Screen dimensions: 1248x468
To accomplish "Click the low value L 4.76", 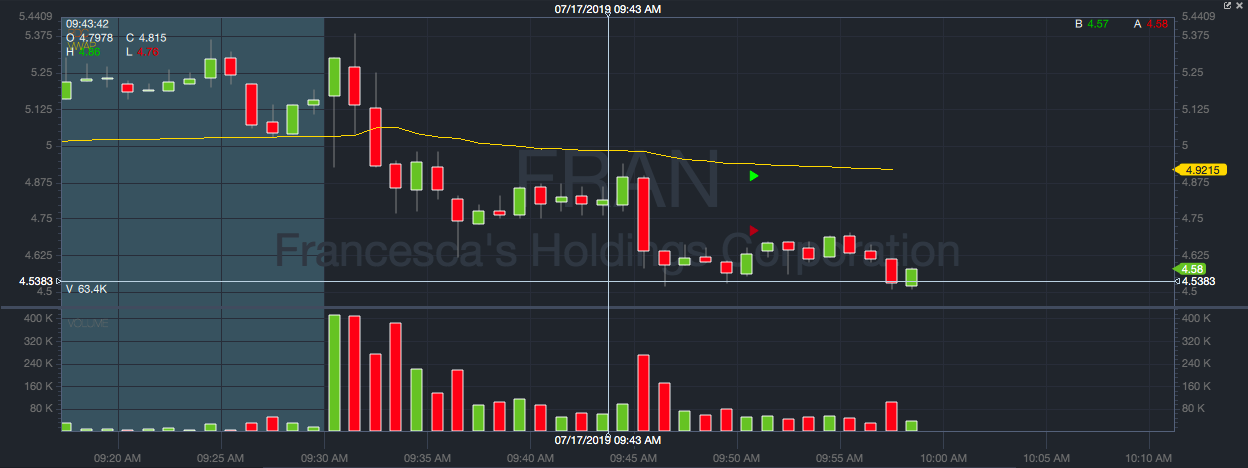I will [x=143, y=51].
